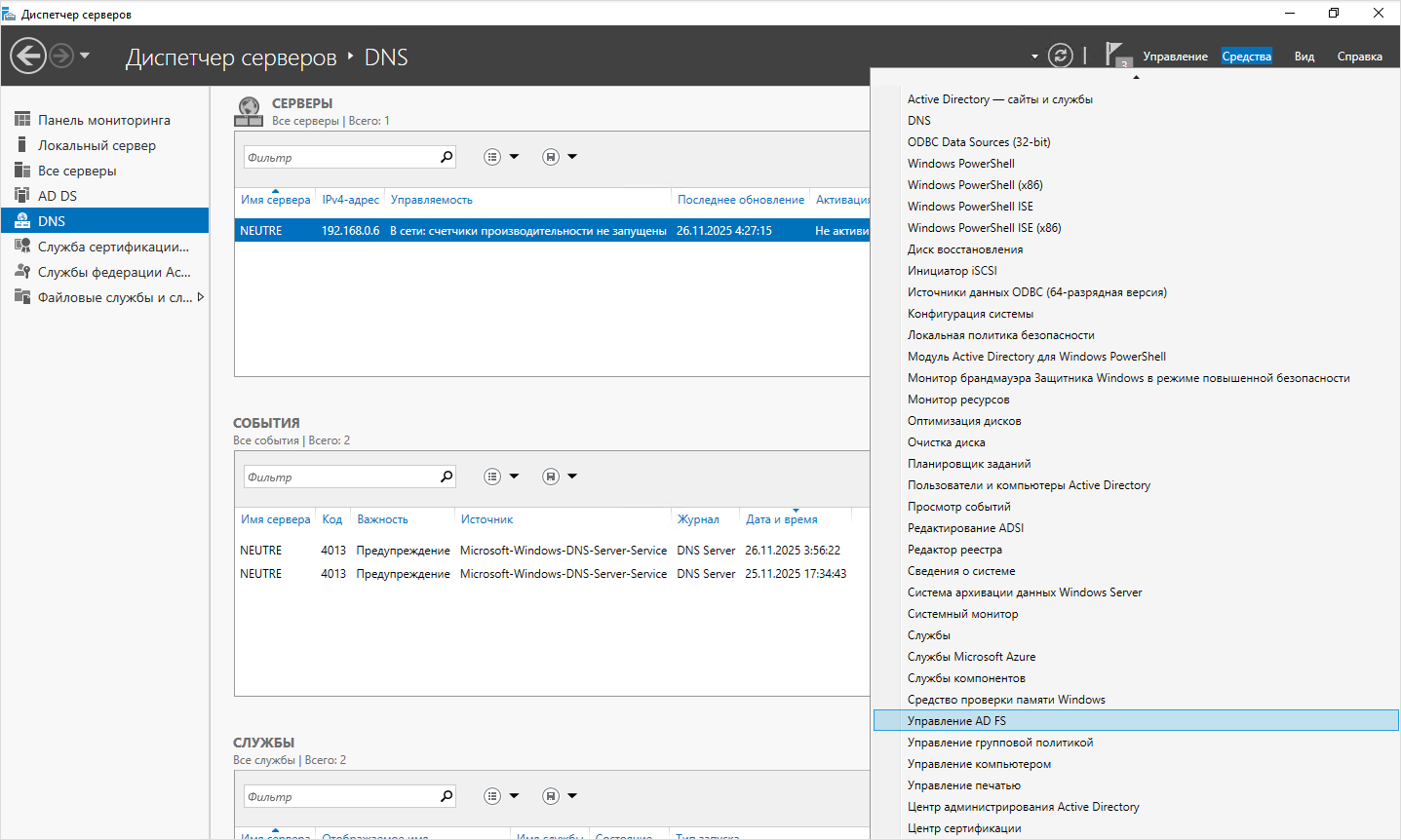Click the Все серверы icon in the sidebar
The height and width of the screenshot is (840, 1401).
(22, 171)
